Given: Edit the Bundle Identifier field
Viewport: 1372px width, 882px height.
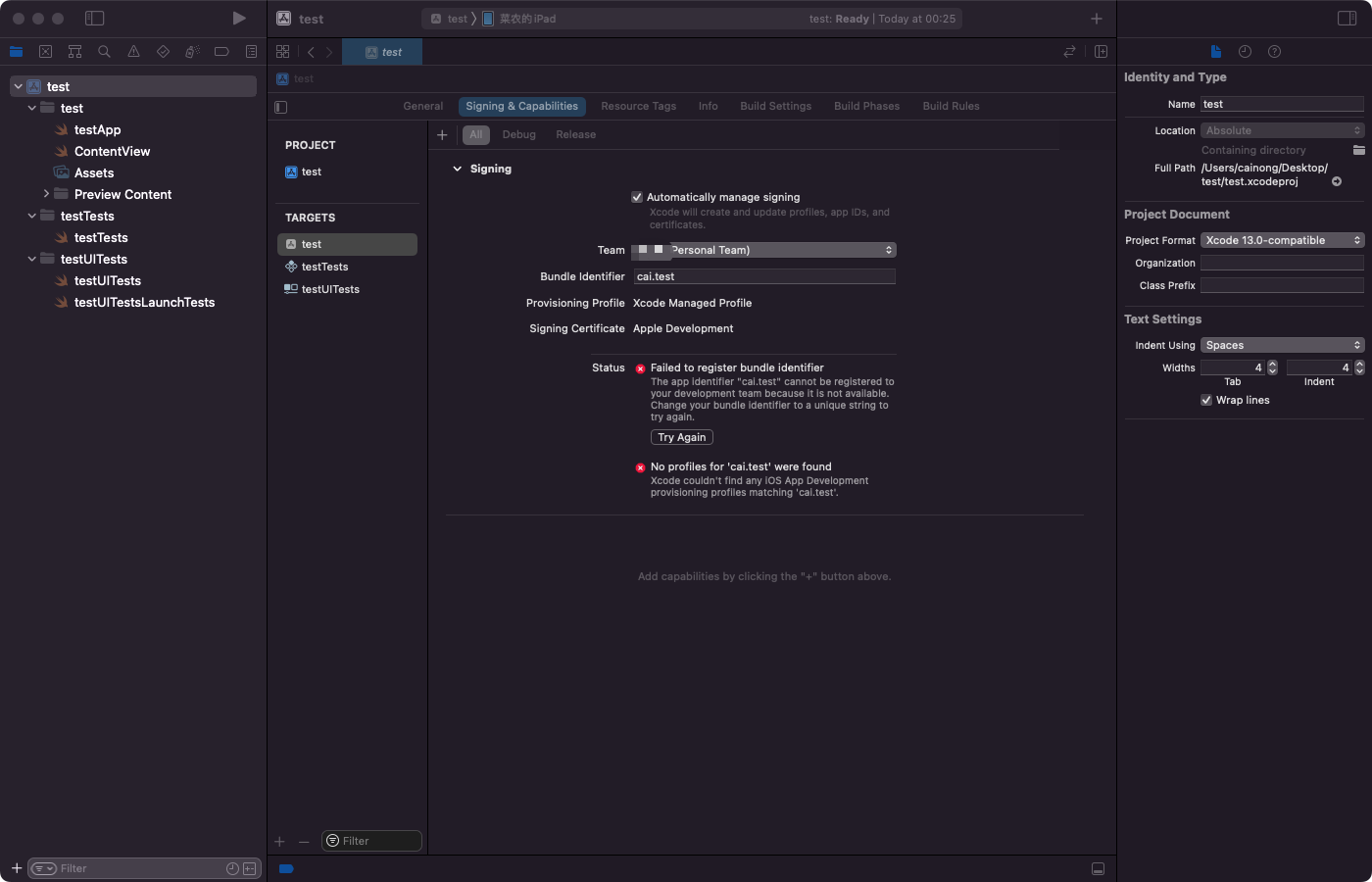Looking at the screenshot, I should (x=764, y=276).
